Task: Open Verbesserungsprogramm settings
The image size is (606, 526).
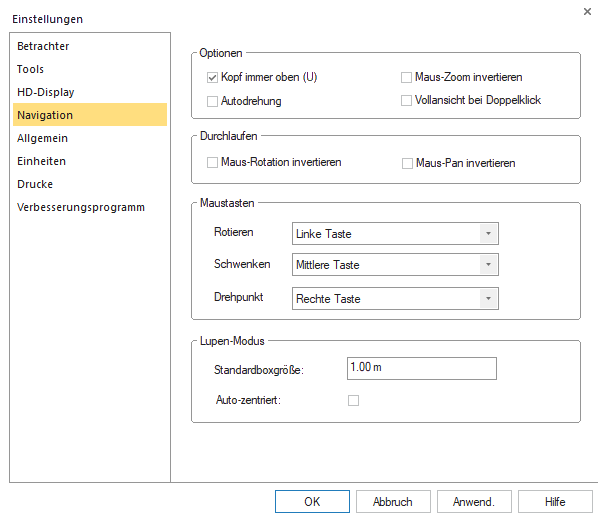Action: click(x=81, y=207)
